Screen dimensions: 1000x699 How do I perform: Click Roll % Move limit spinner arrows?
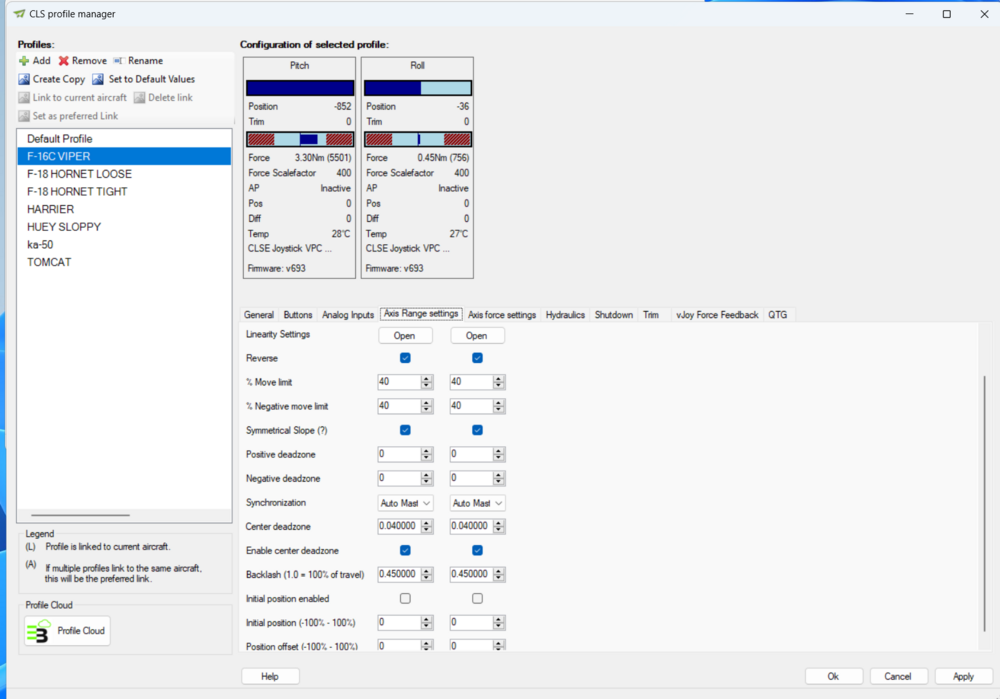click(499, 382)
